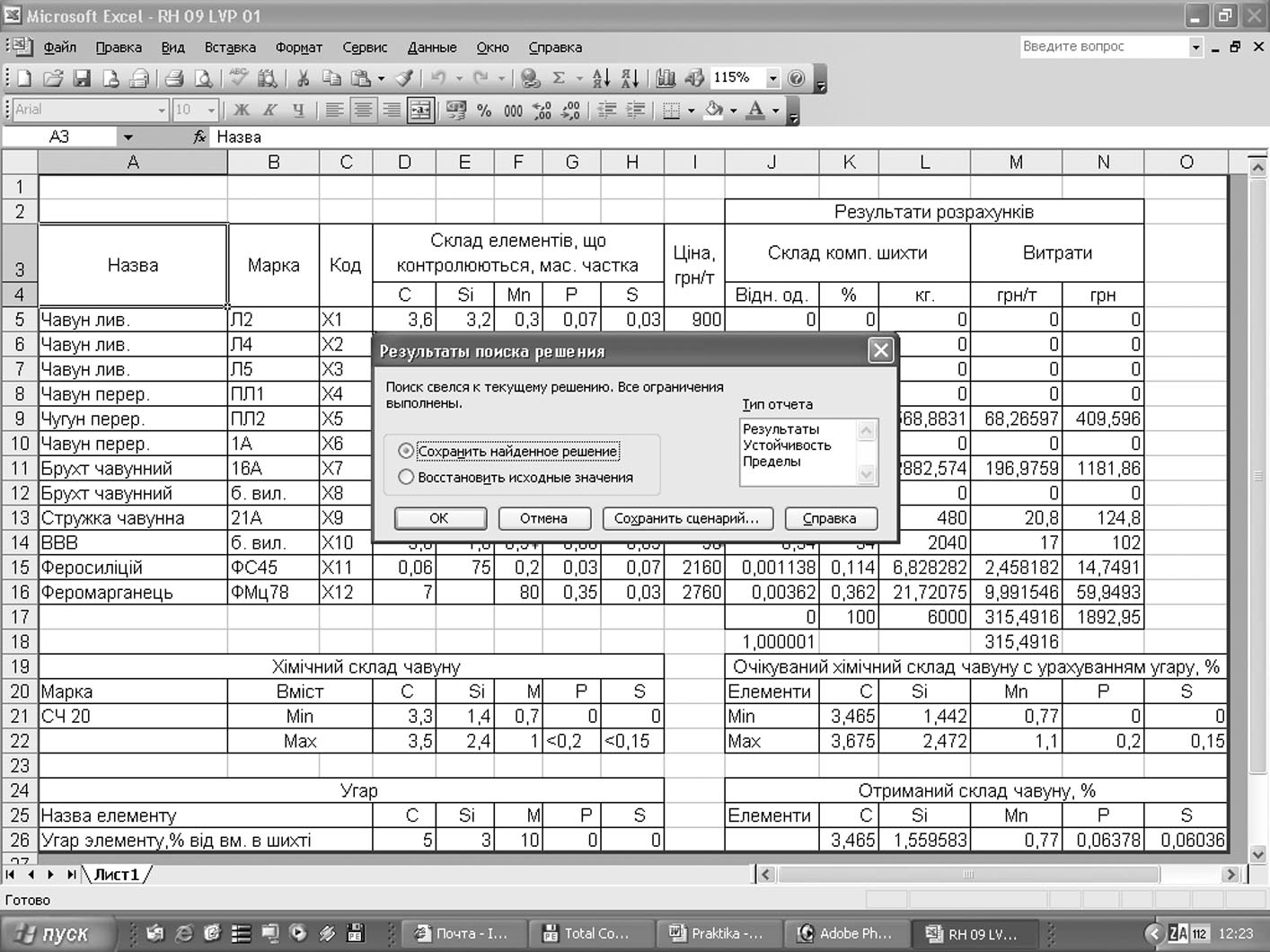Click the formula bar containing 'Назва'
Image resolution: width=1270 pixels, height=952 pixels.
(x=738, y=137)
